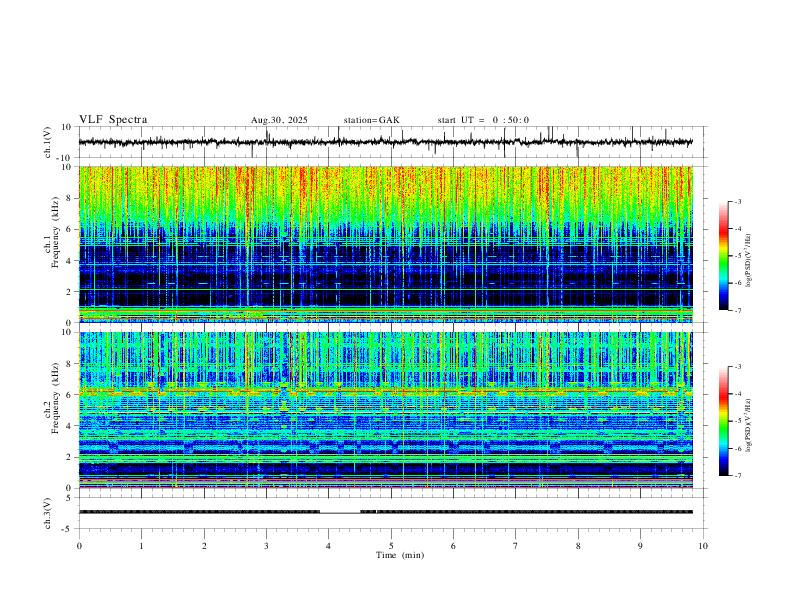Click time axis tick label "0"
The width and height of the screenshot is (792, 612).
[79, 546]
